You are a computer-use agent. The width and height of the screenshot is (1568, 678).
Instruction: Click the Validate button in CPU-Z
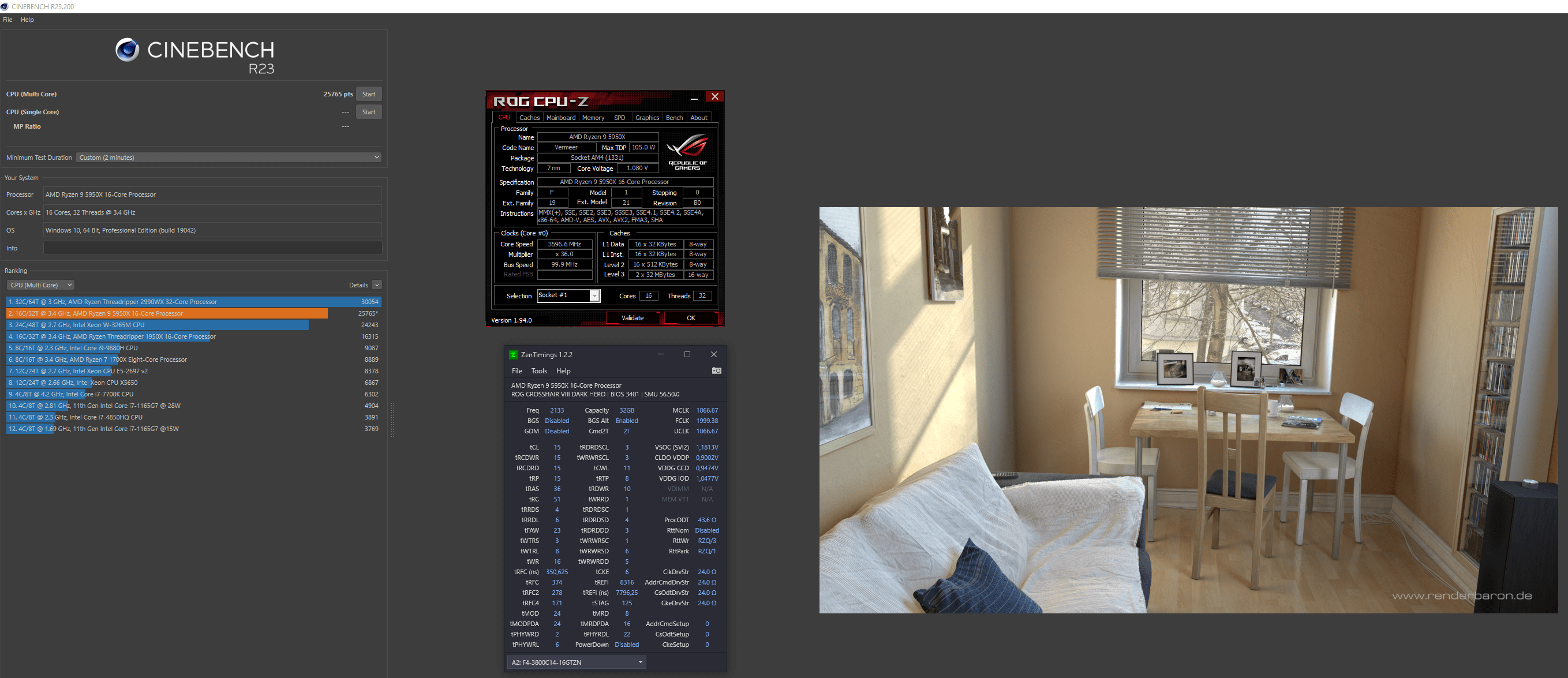633,318
